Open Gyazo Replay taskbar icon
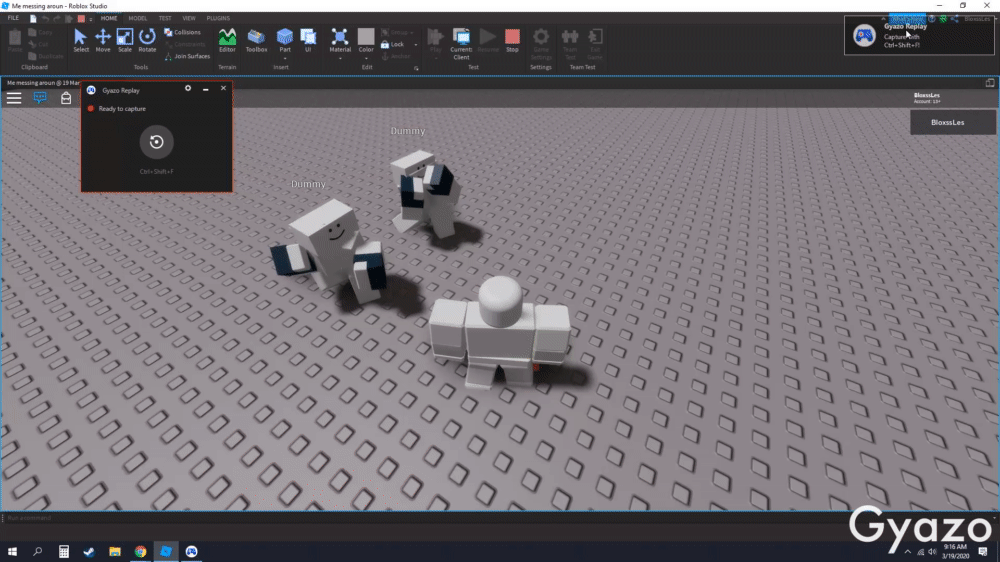The width and height of the screenshot is (1000, 562). [x=191, y=551]
